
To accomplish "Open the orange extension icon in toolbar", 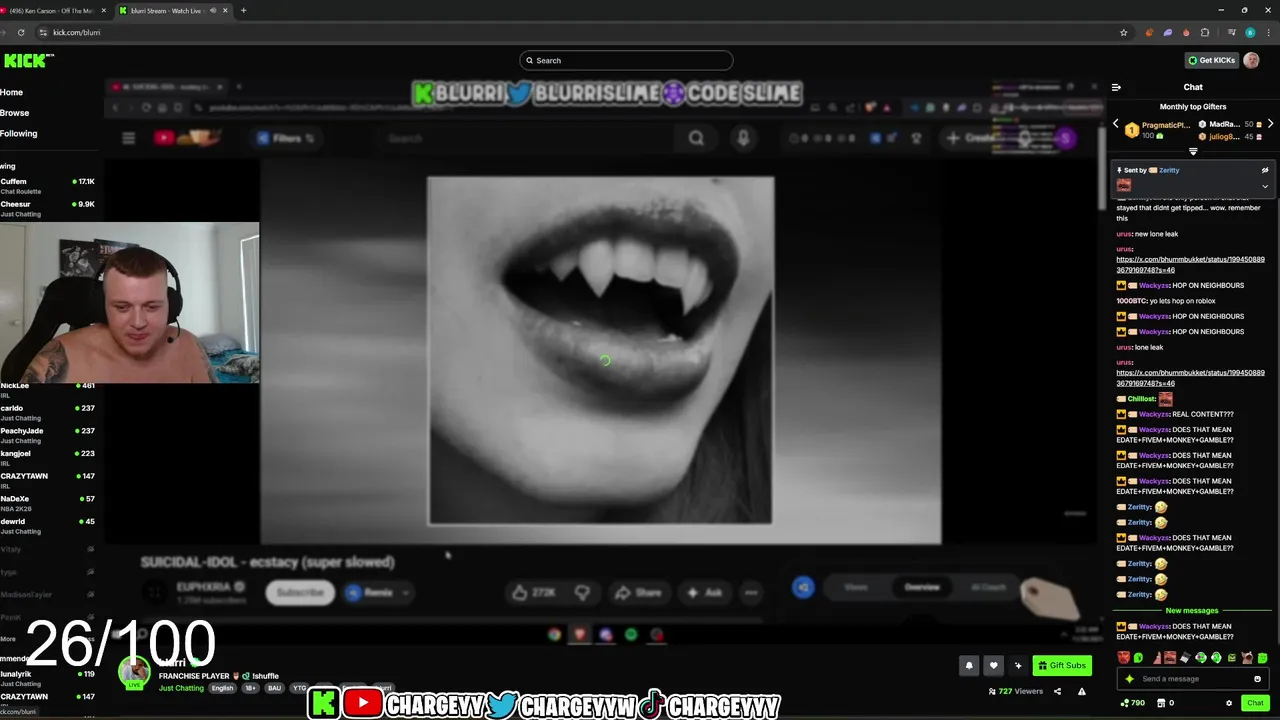I will (1149, 32).
